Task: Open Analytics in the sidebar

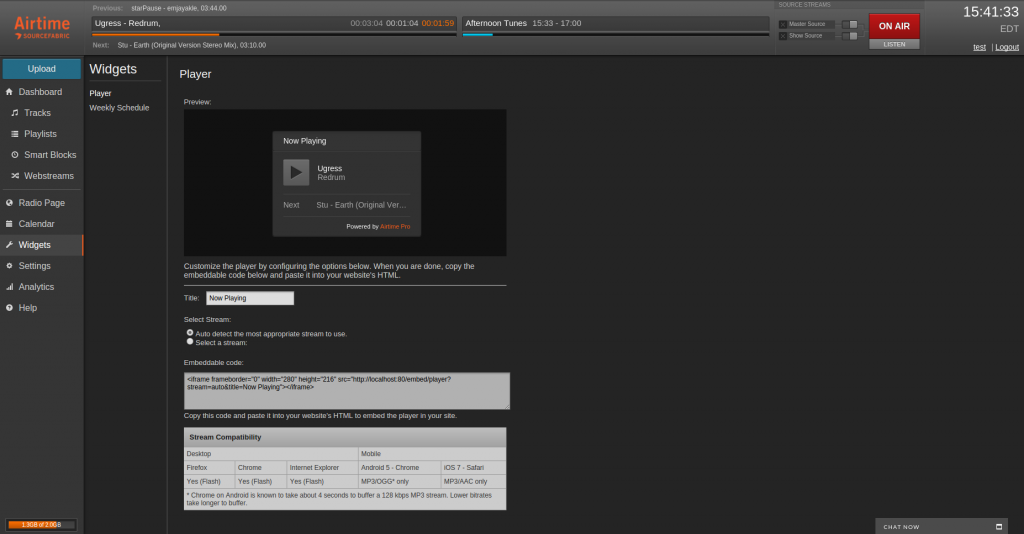Action: coord(37,287)
